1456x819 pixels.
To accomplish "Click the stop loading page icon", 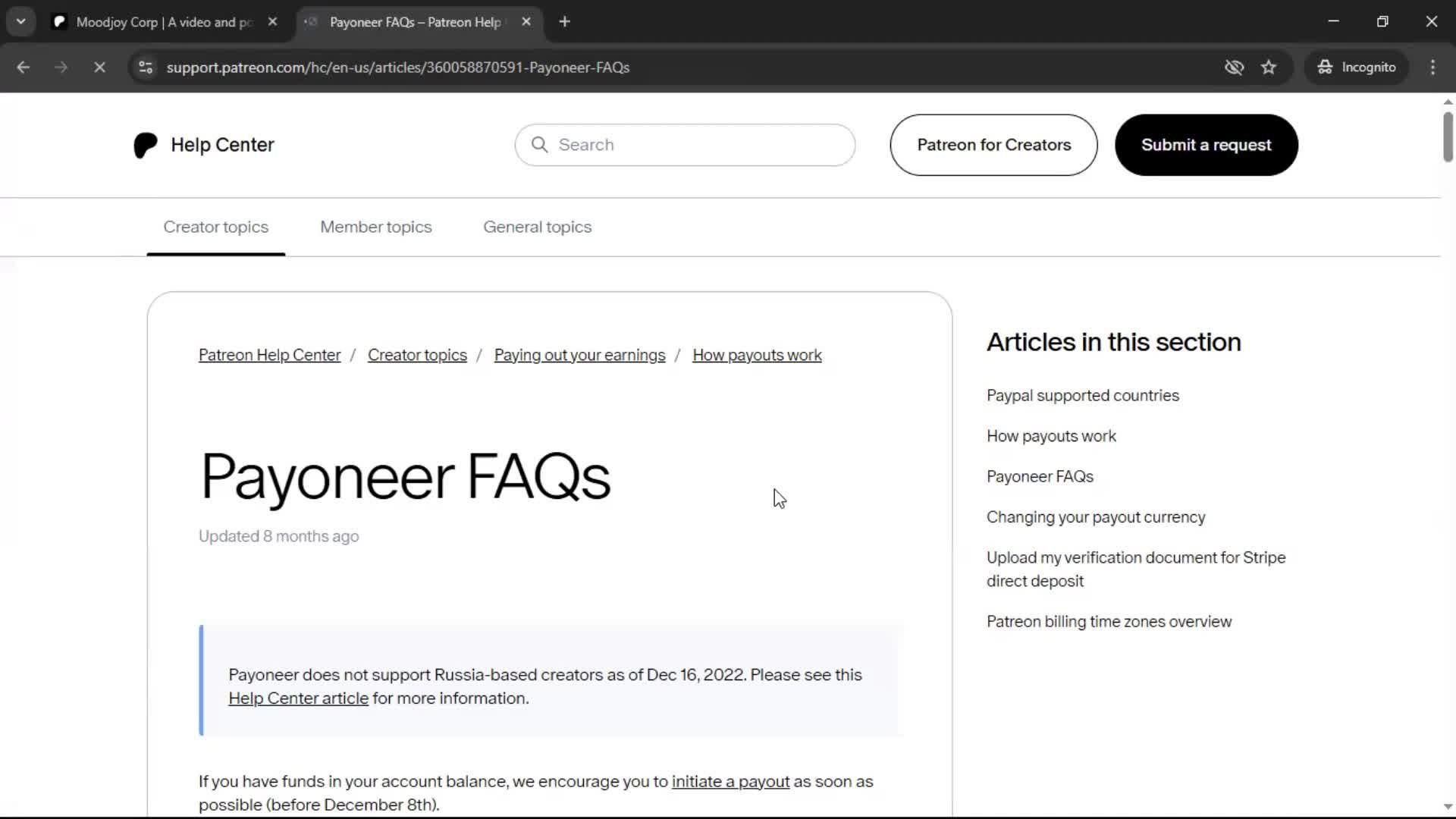I will pos(99,67).
